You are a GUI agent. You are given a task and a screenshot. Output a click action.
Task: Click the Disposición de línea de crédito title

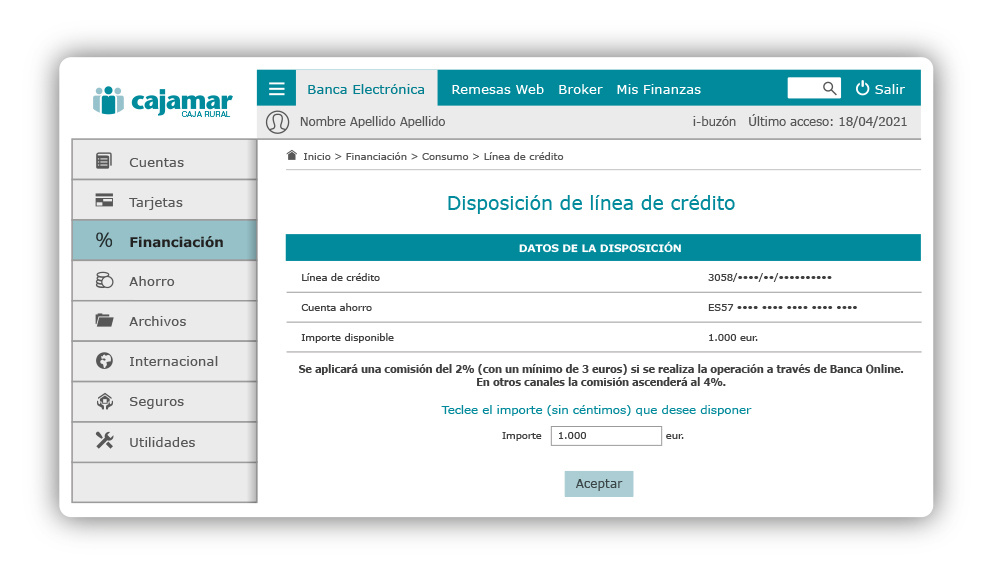(x=591, y=203)
